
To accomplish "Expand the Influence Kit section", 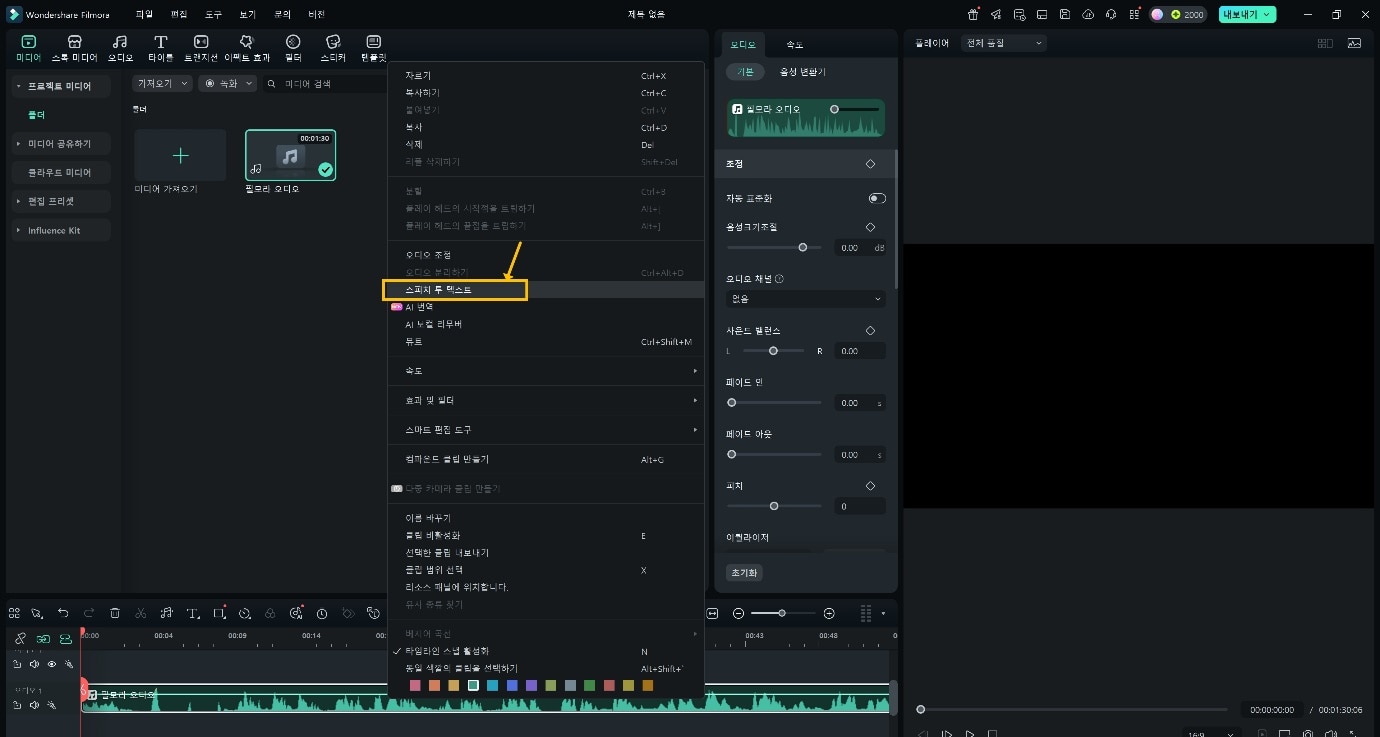I will click(x=60, y=230).
